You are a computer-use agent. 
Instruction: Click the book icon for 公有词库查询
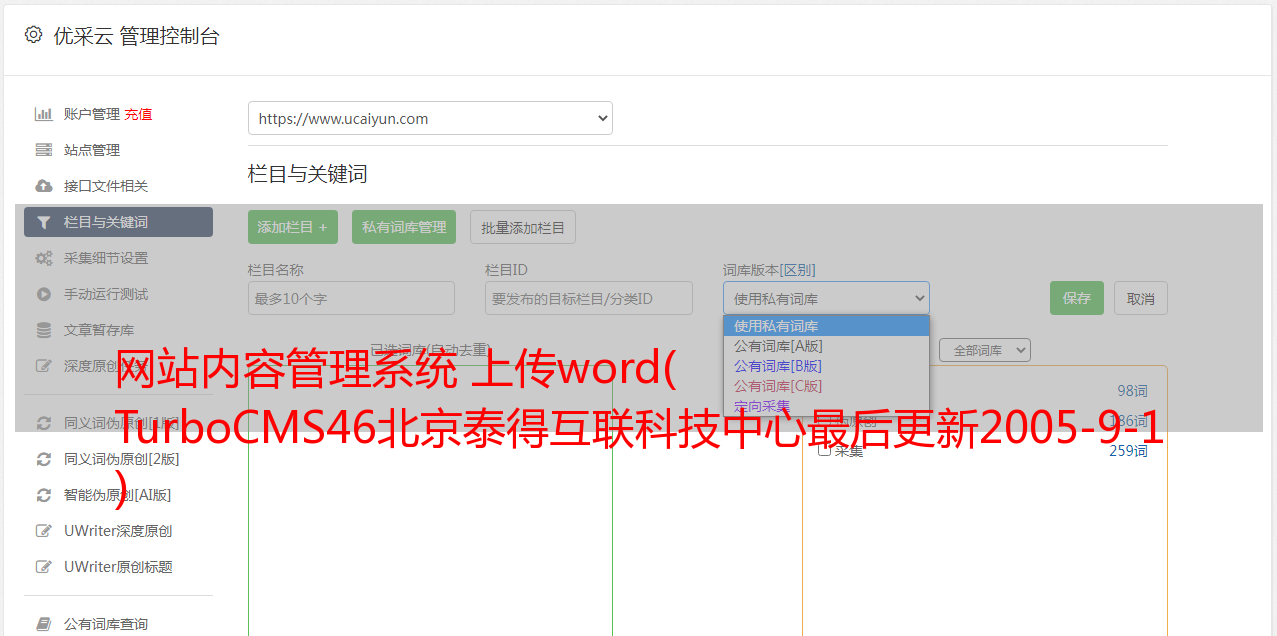coord(44,624)
